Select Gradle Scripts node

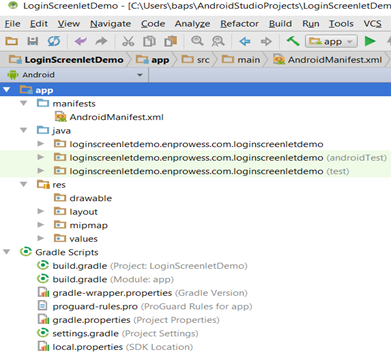59,252
